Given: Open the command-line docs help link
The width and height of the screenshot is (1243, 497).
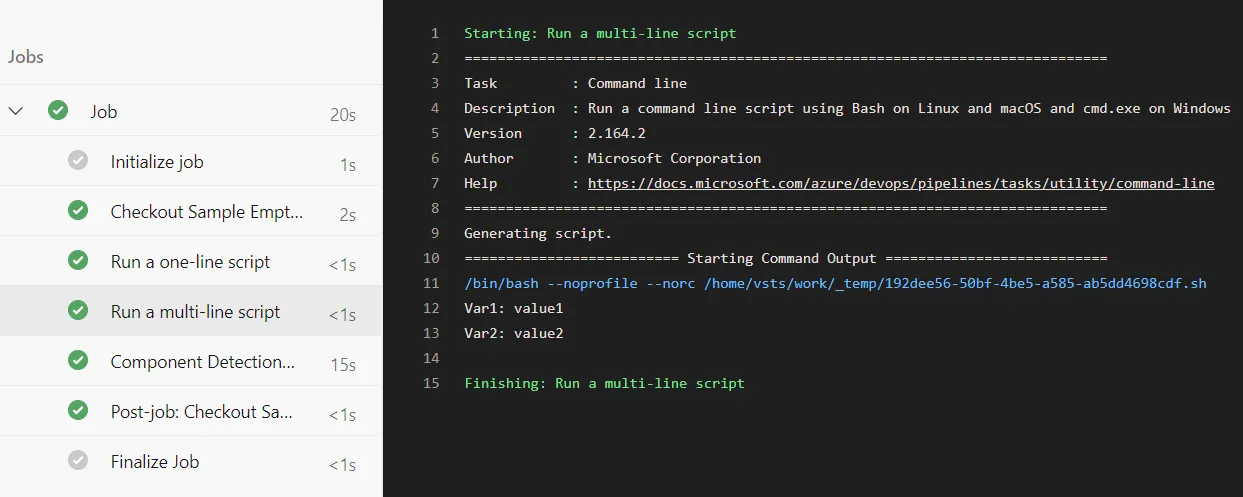Looking at the screenshot, I should 901,183.
